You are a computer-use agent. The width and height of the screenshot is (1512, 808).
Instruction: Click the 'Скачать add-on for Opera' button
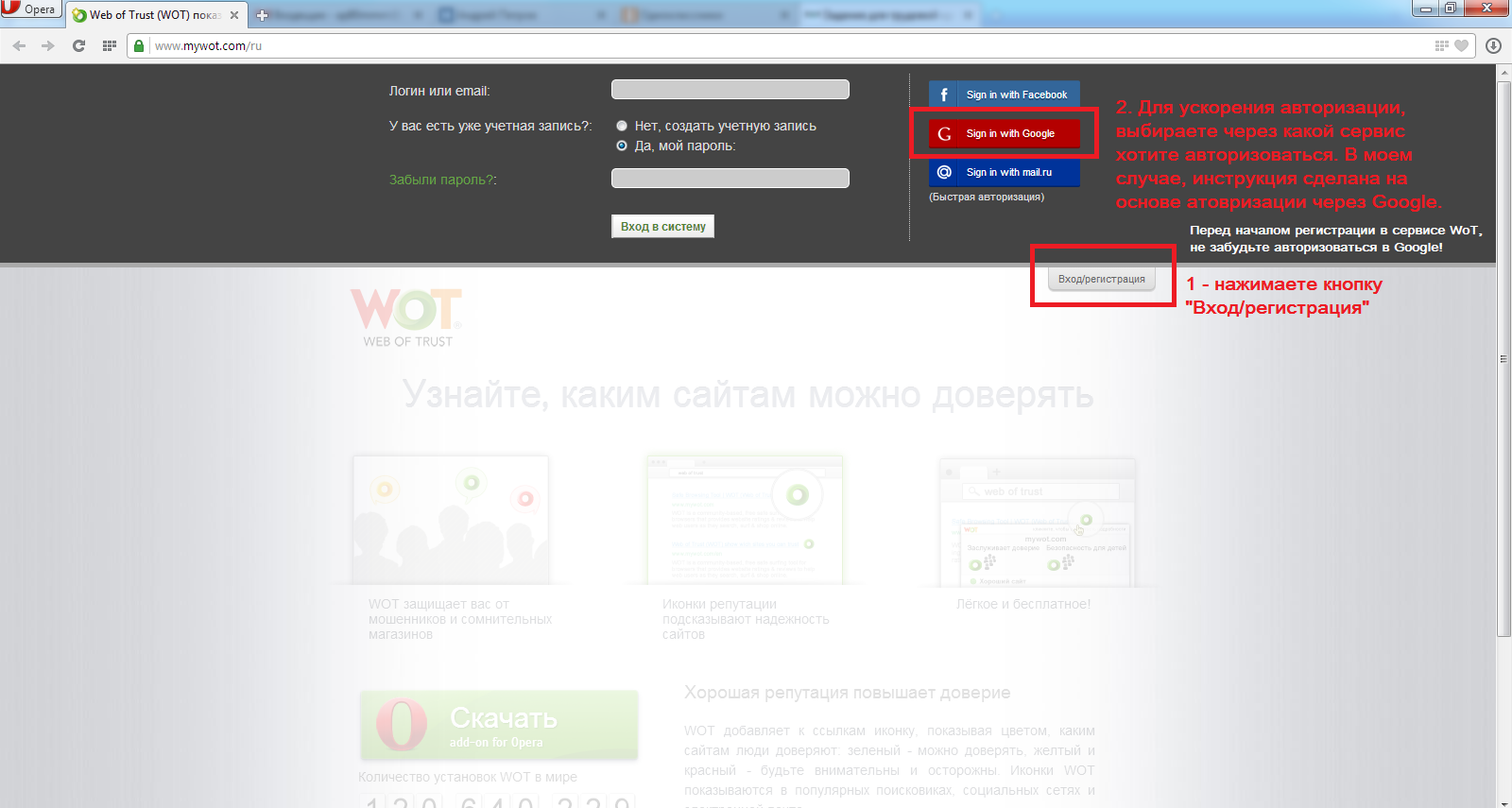tap(499, 725)
